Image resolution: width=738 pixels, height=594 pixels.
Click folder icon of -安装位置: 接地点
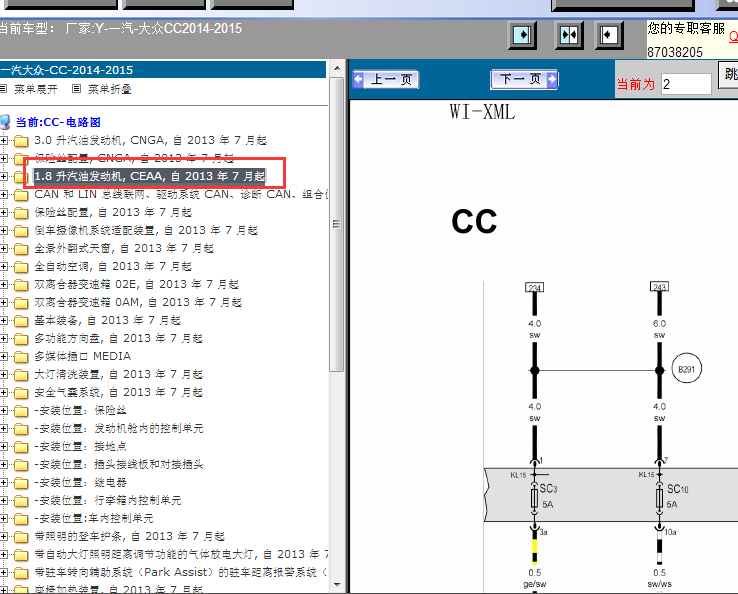click(x=21, y=447)
